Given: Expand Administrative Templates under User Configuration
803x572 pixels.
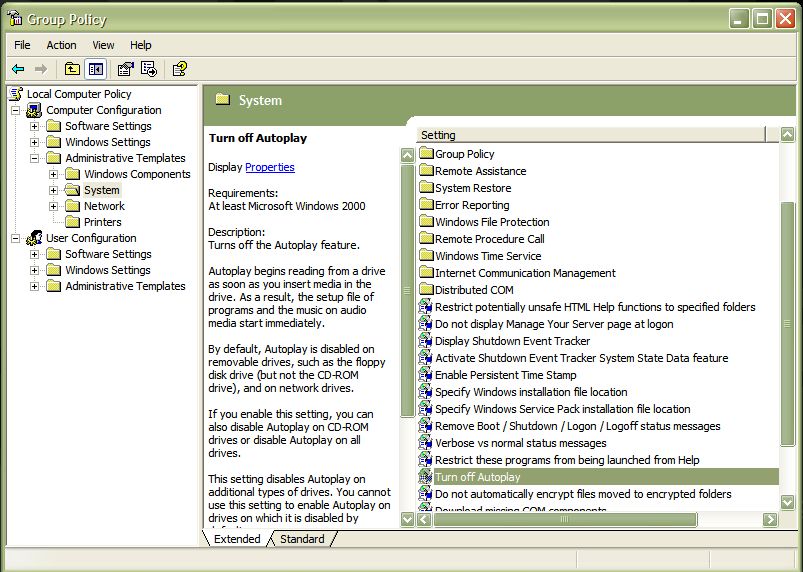Looking at the screenshot, I should tap(34, 286).
